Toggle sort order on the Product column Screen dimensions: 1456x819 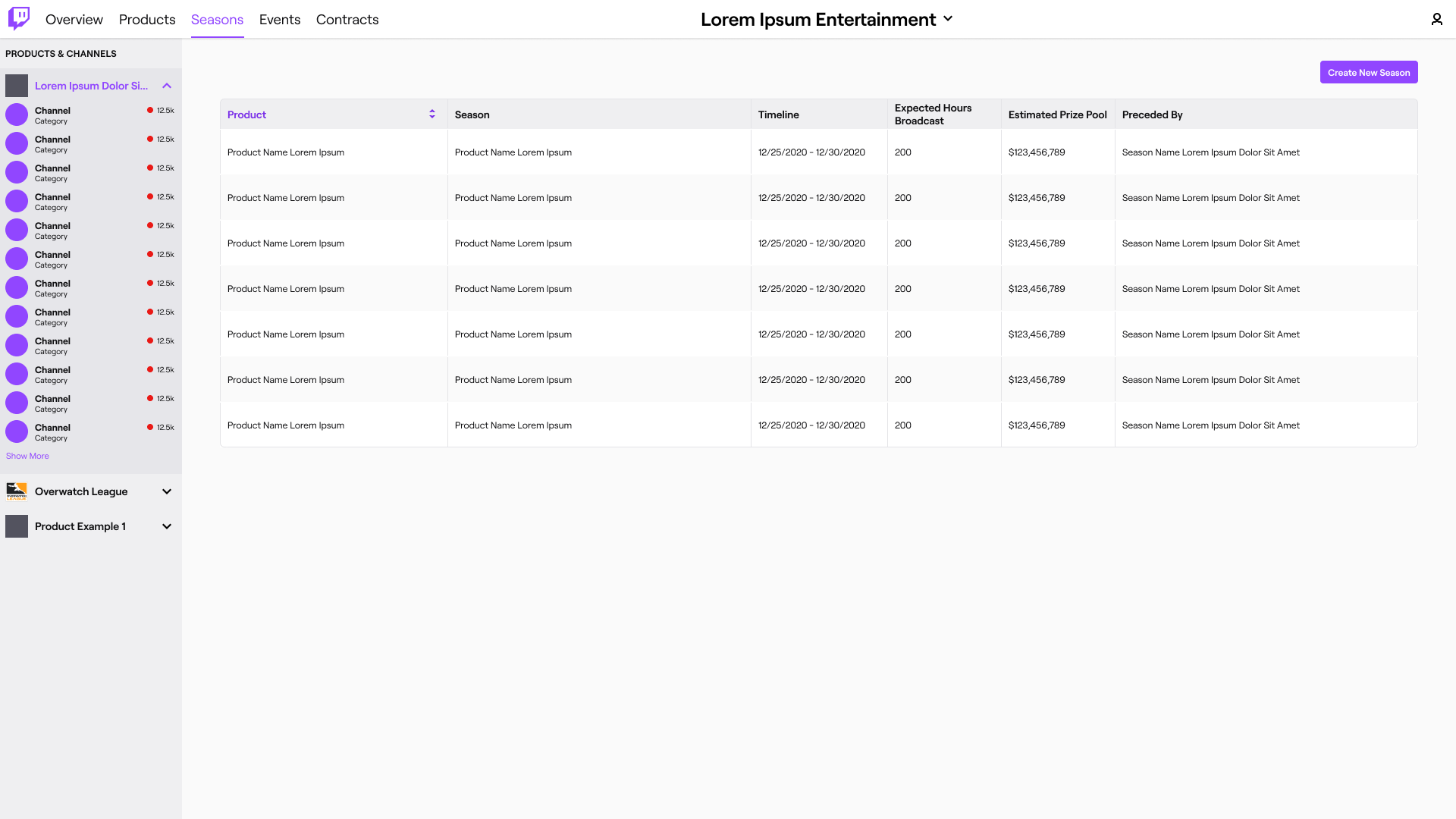point(432,114)
